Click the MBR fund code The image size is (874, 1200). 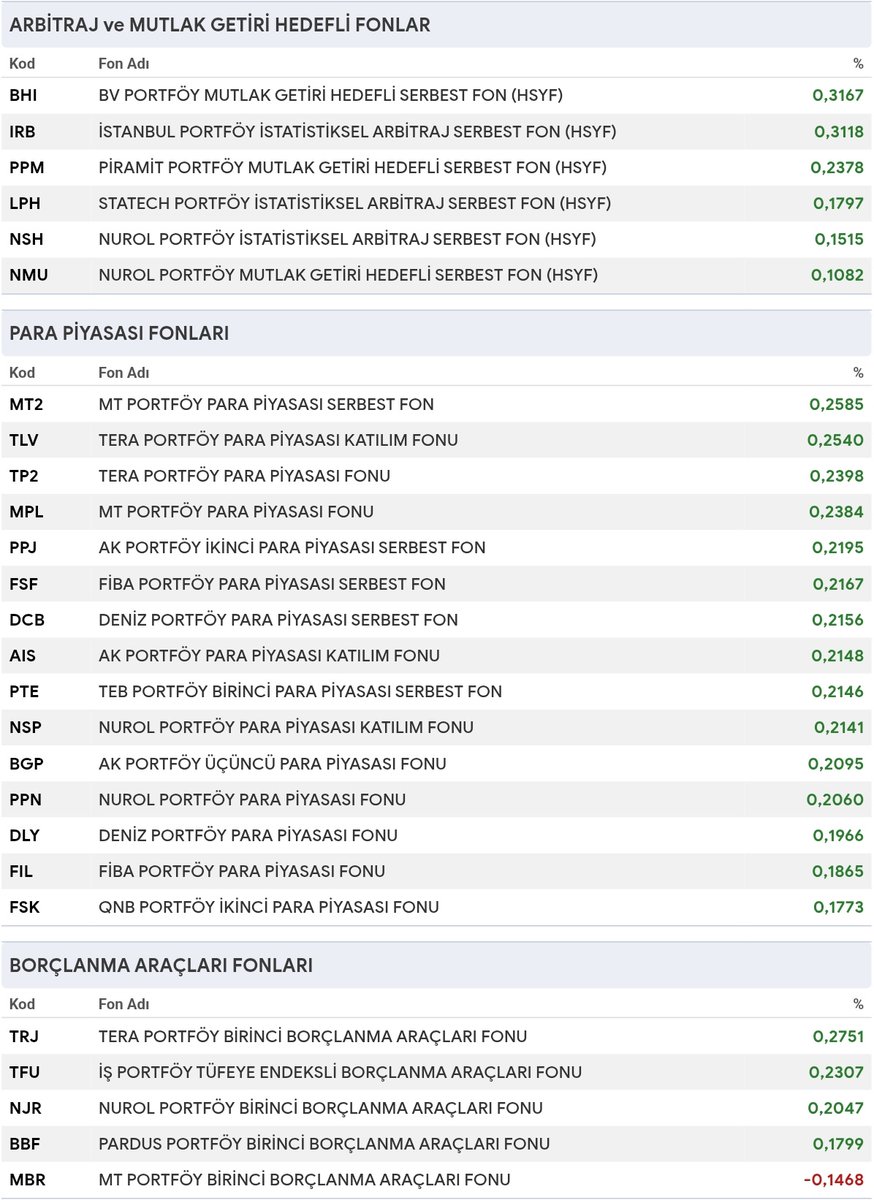[27, 1181]
